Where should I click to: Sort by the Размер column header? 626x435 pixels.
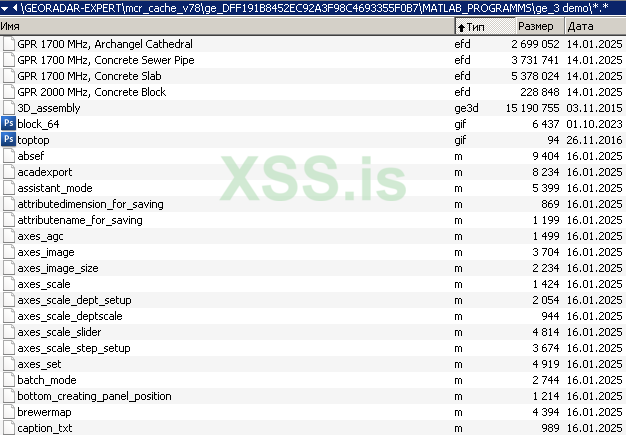pos(540,26)
